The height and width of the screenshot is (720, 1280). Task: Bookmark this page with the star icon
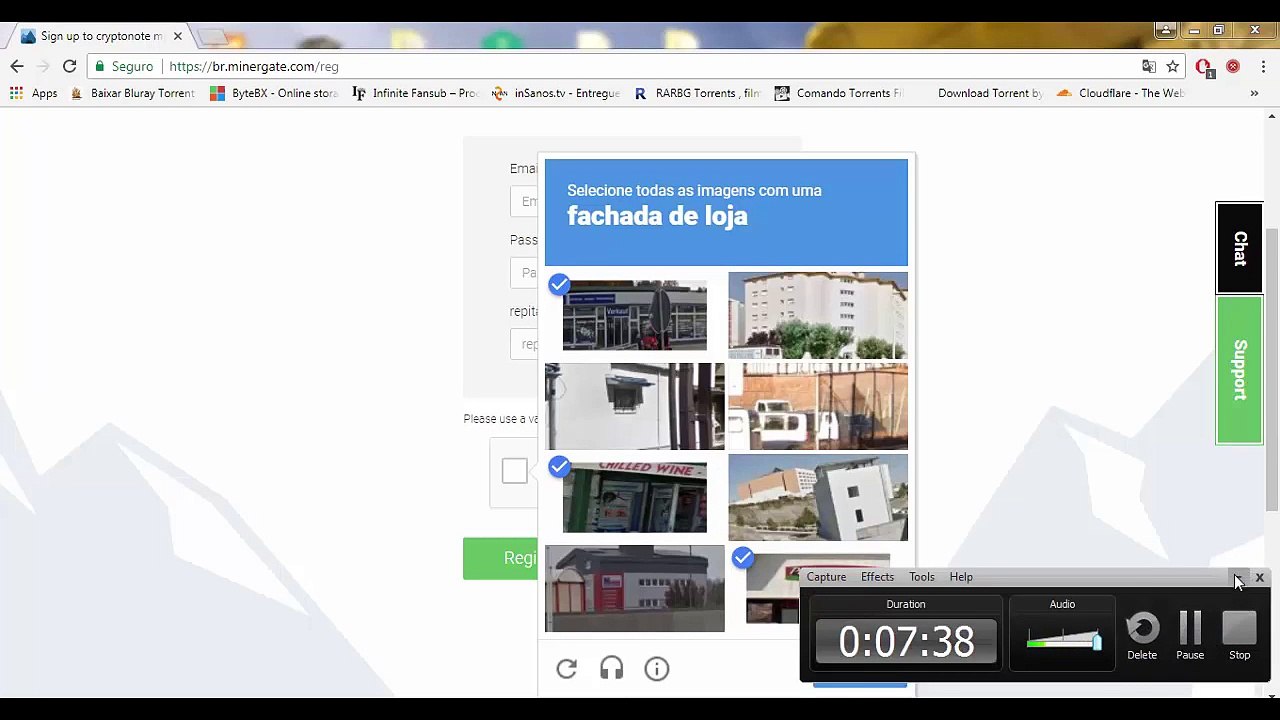point(1173,66)
